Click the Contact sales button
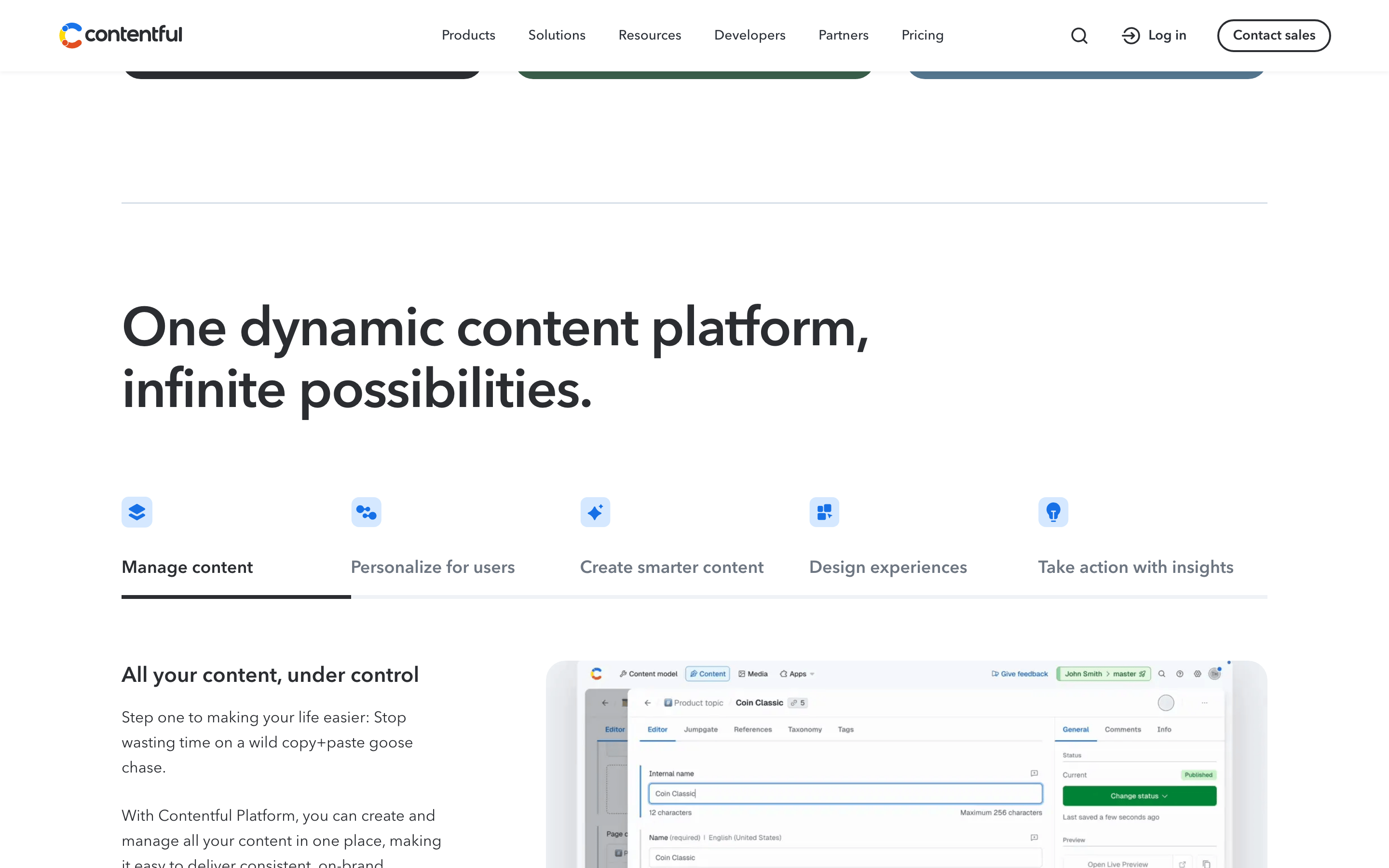This screenshot has width=1389, height=868. click(x=1274, y=36)
